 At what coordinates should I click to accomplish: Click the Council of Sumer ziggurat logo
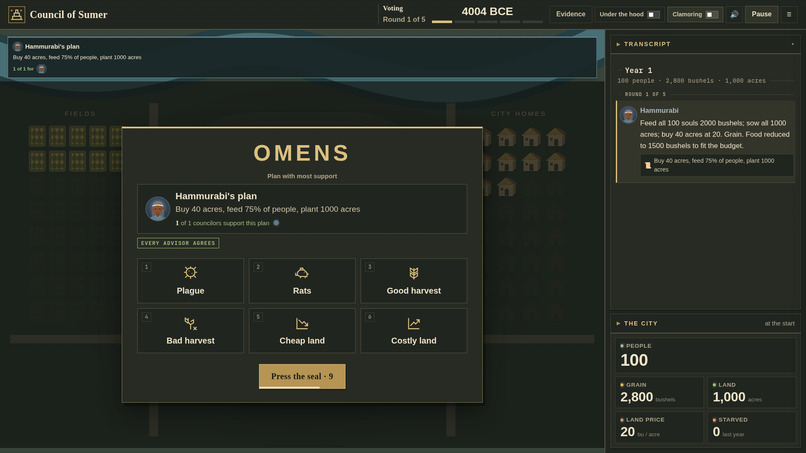tap(16, 14)
